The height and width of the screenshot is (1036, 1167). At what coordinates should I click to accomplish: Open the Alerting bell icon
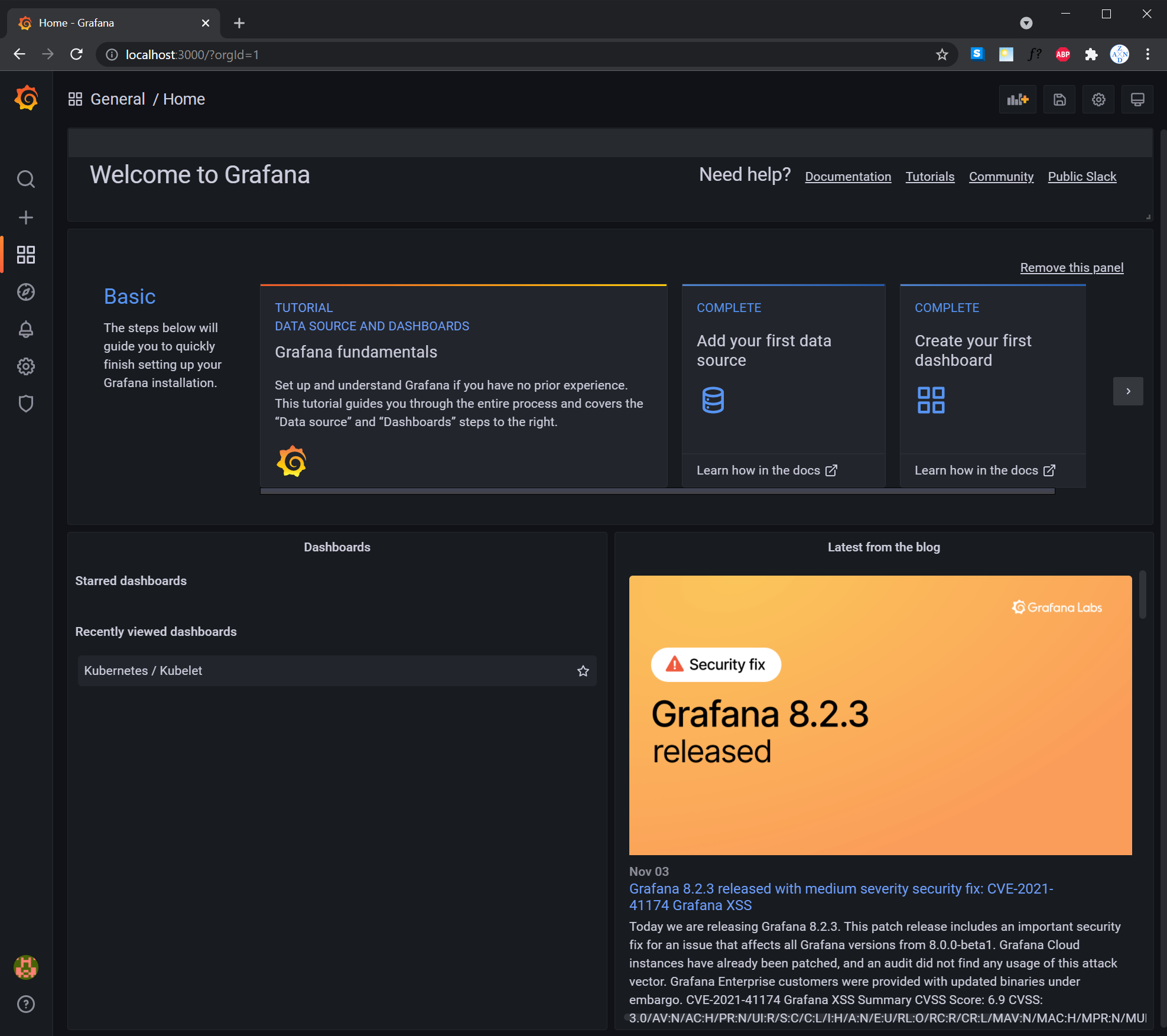pyautogui.click(x=25, y=329)
